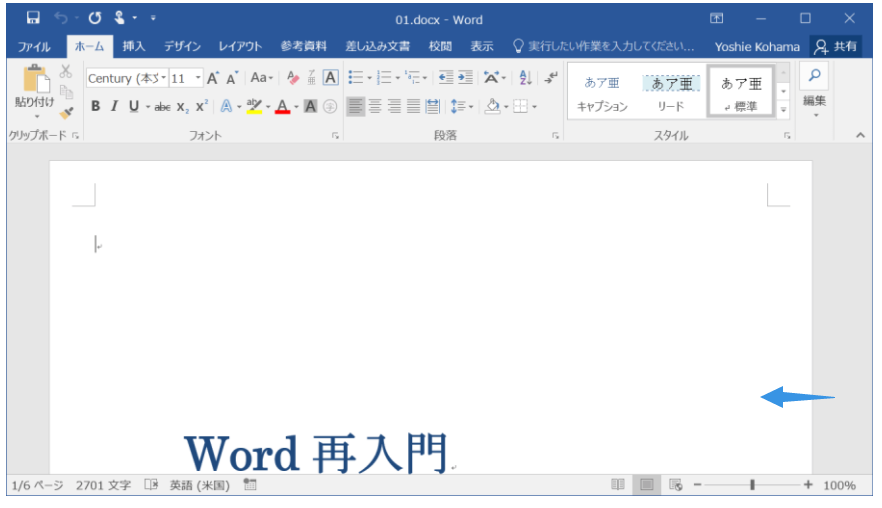The width and height of the screenshot is (882, 508).
Task: Cut selection with the scissors icon
Action: pos(66,71)
